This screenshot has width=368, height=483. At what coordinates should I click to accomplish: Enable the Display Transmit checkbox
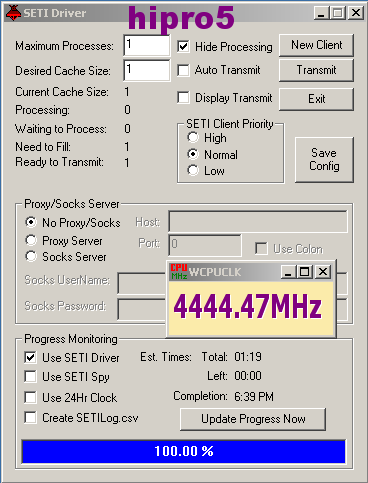[183, 98]
